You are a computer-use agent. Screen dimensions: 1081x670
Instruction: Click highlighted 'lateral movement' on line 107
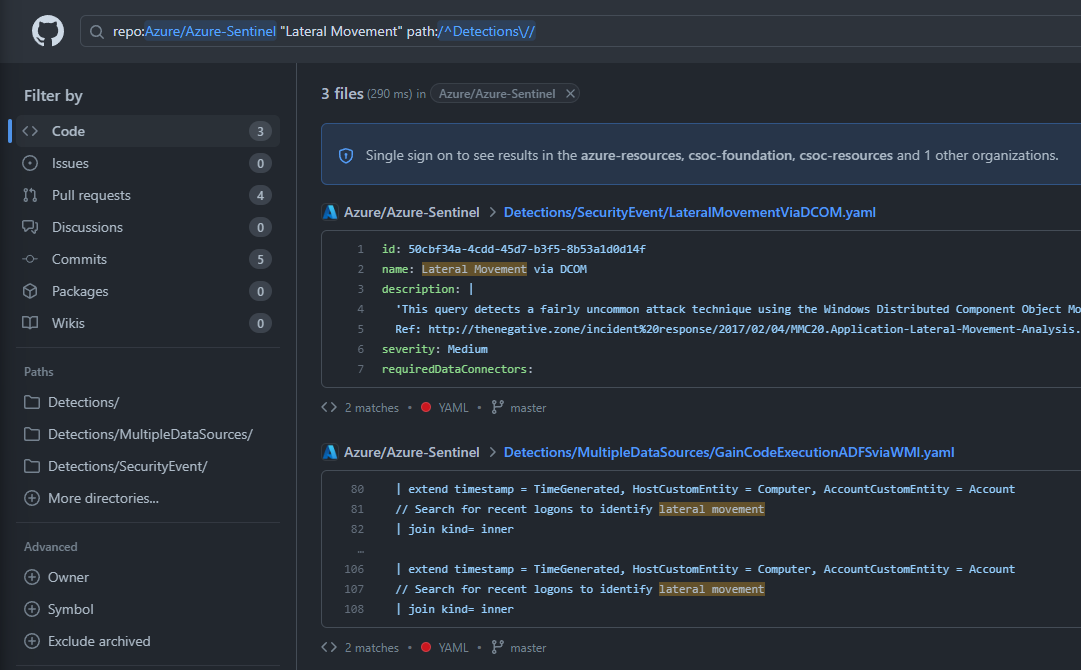click(x=711, y=589)
